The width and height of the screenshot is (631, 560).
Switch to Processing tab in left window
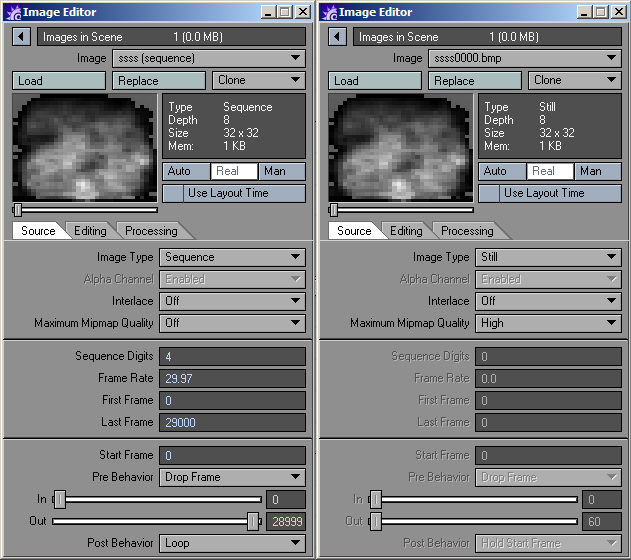(151, 231)
